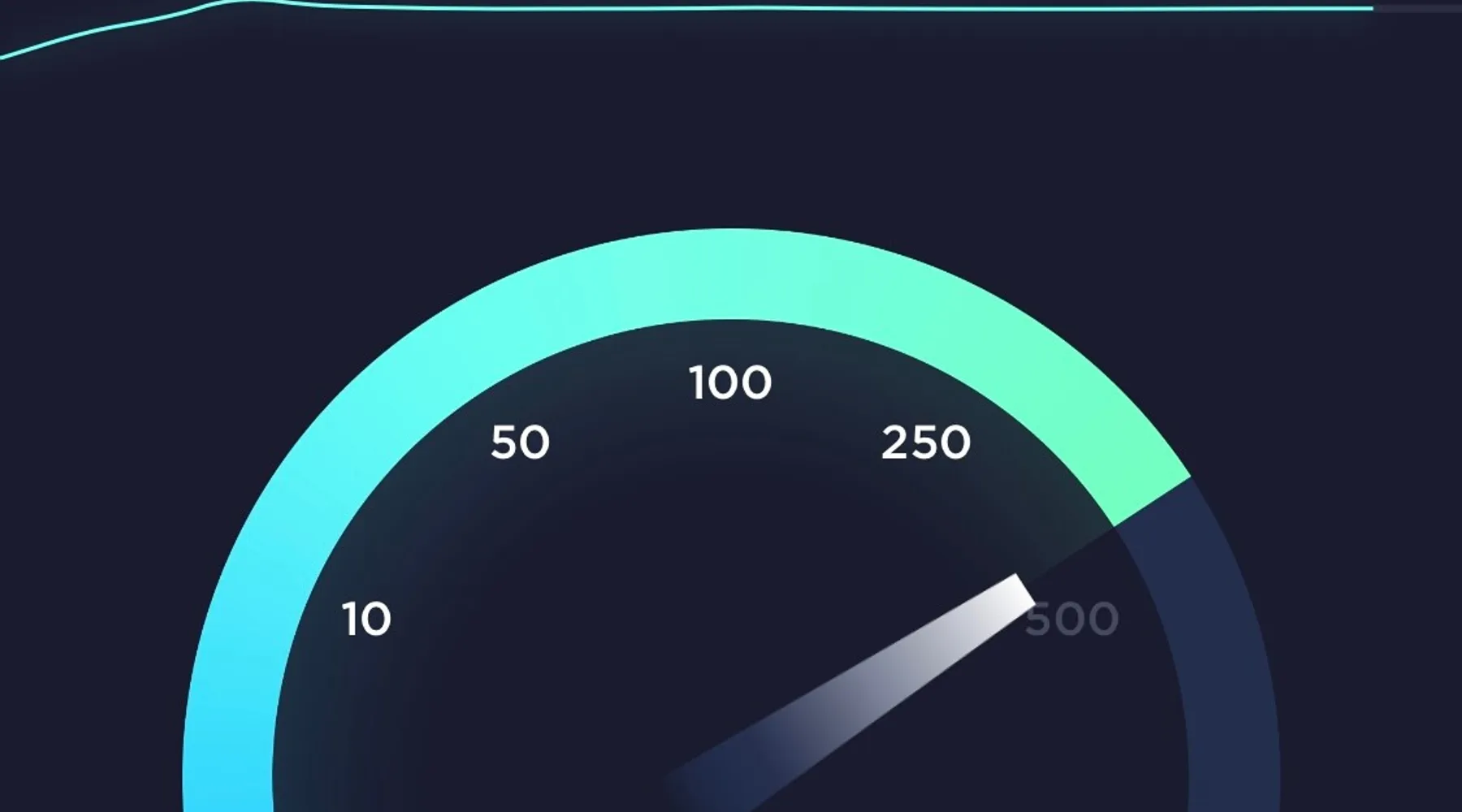The image size is (1462, 812).
Task: Select the 250 gauge label
Action: (926, 443)
